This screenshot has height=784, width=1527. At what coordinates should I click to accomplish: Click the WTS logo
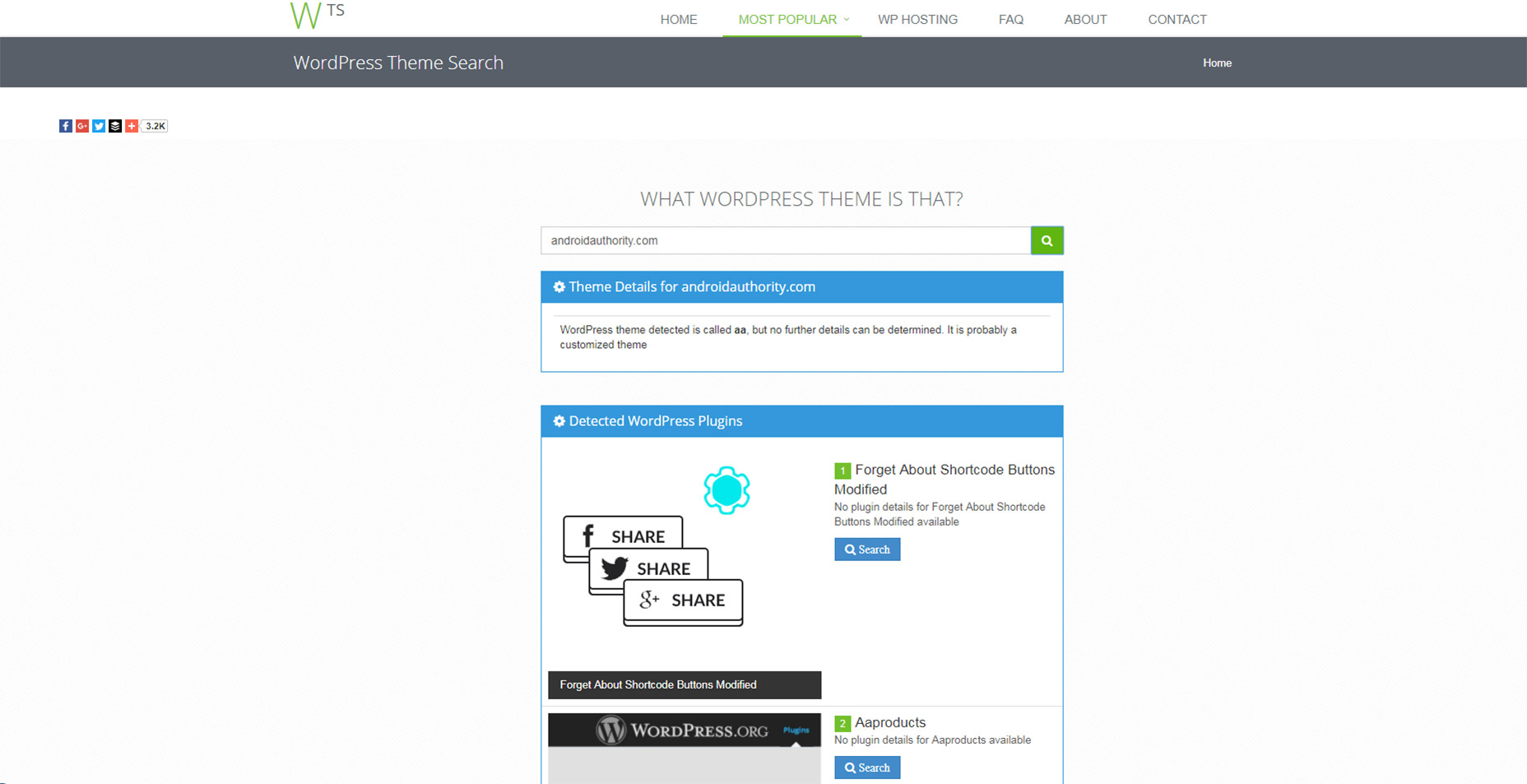pos(318,15)
